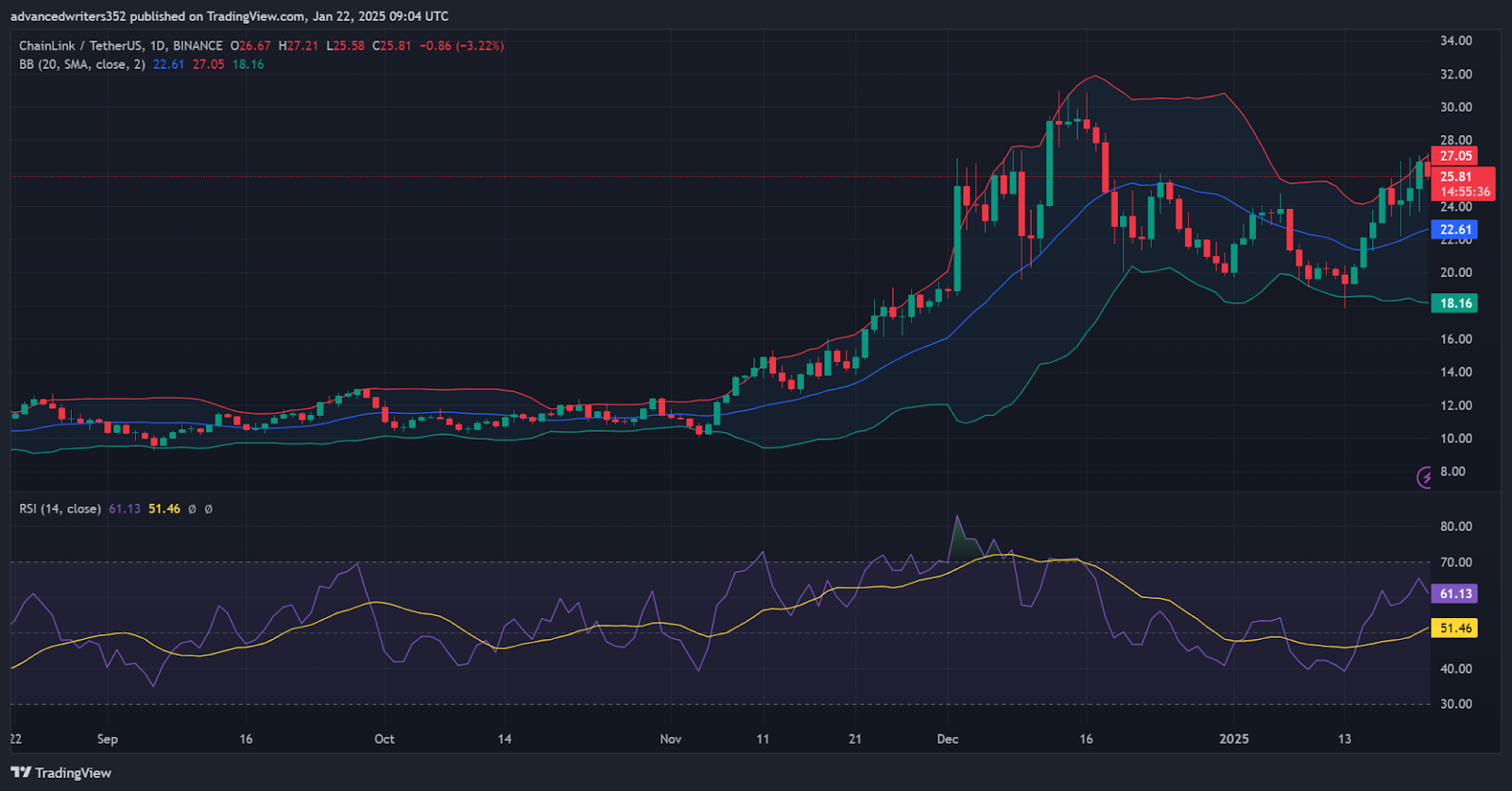Click the Dec label on time axis
1512x791 pixels.
coord(948,739)
